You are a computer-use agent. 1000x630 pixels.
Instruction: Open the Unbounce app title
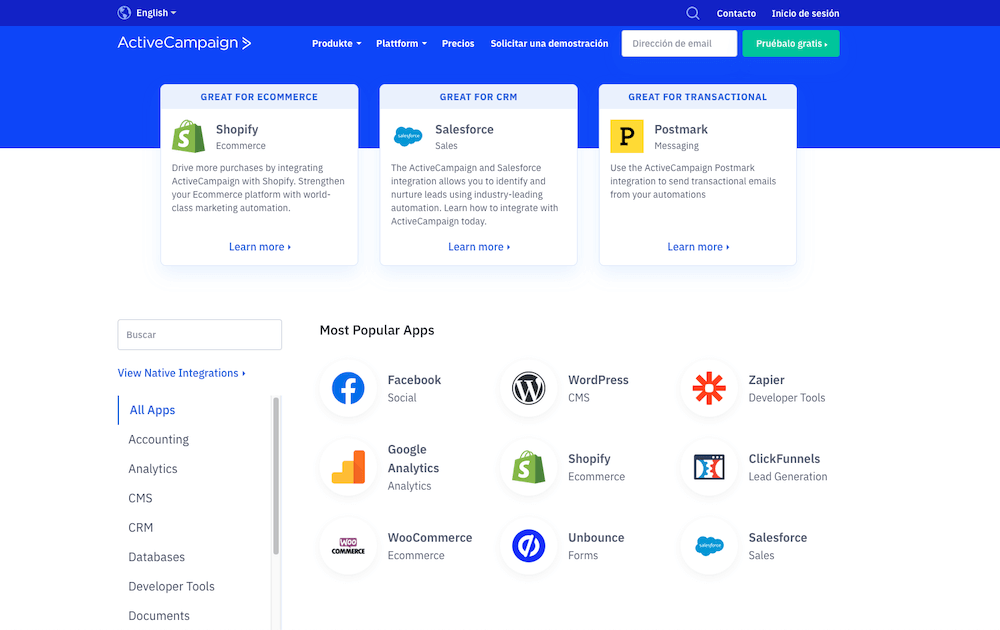pos(596,538)
